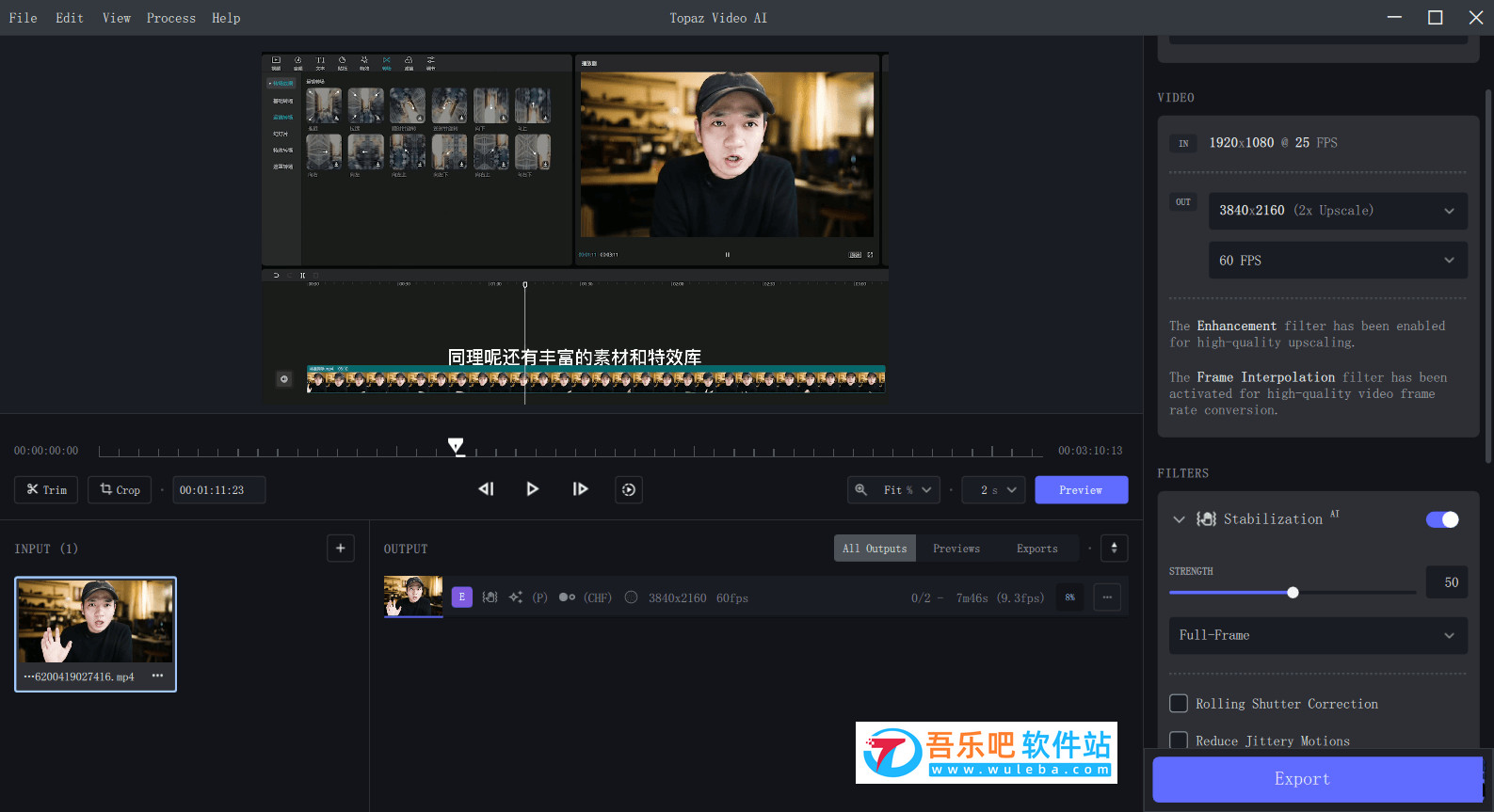Click the magnifier zoom icon
The image size is (1494, 812).
[x=860, y=489]
